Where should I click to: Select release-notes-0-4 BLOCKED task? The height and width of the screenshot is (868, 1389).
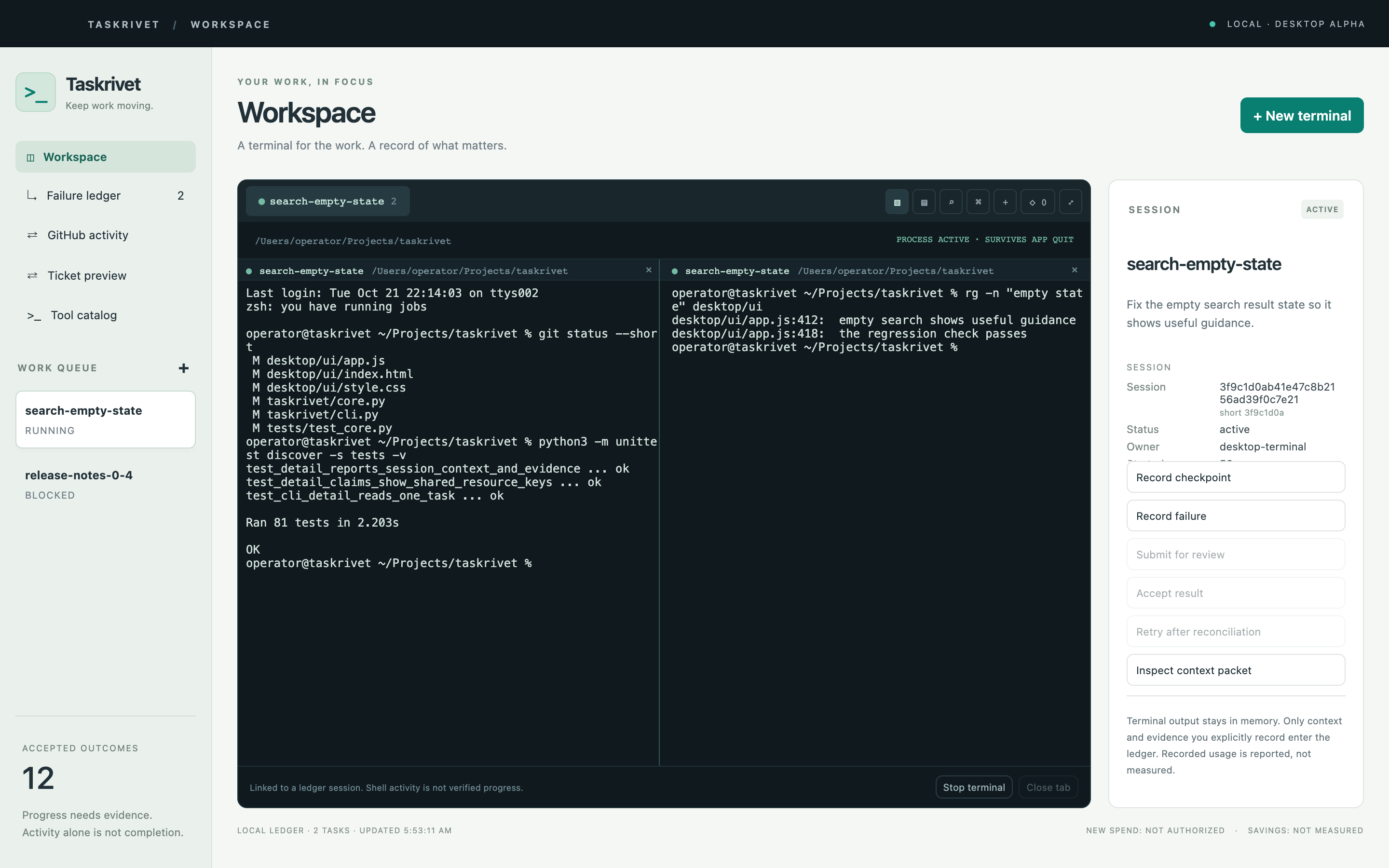pyautogui.click(x=106, y=485)
